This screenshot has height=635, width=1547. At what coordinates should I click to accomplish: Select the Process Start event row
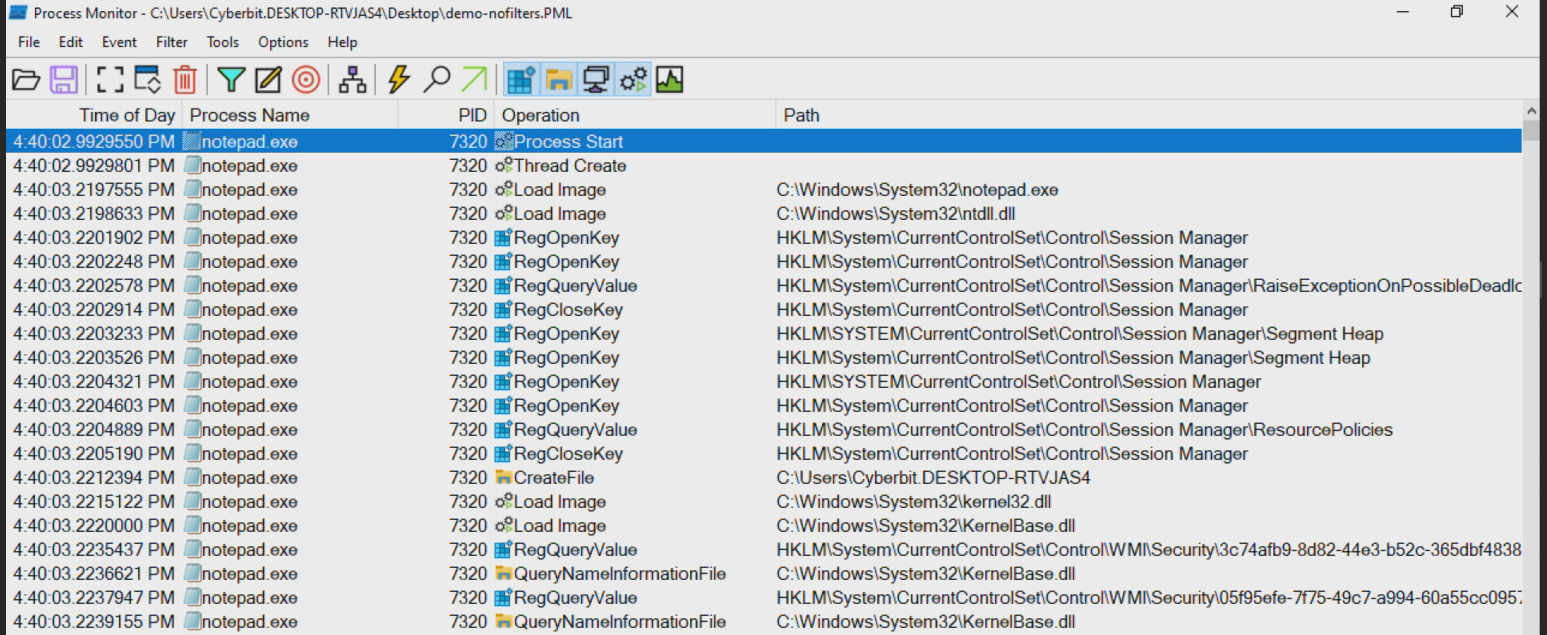(x=764, y=142)
